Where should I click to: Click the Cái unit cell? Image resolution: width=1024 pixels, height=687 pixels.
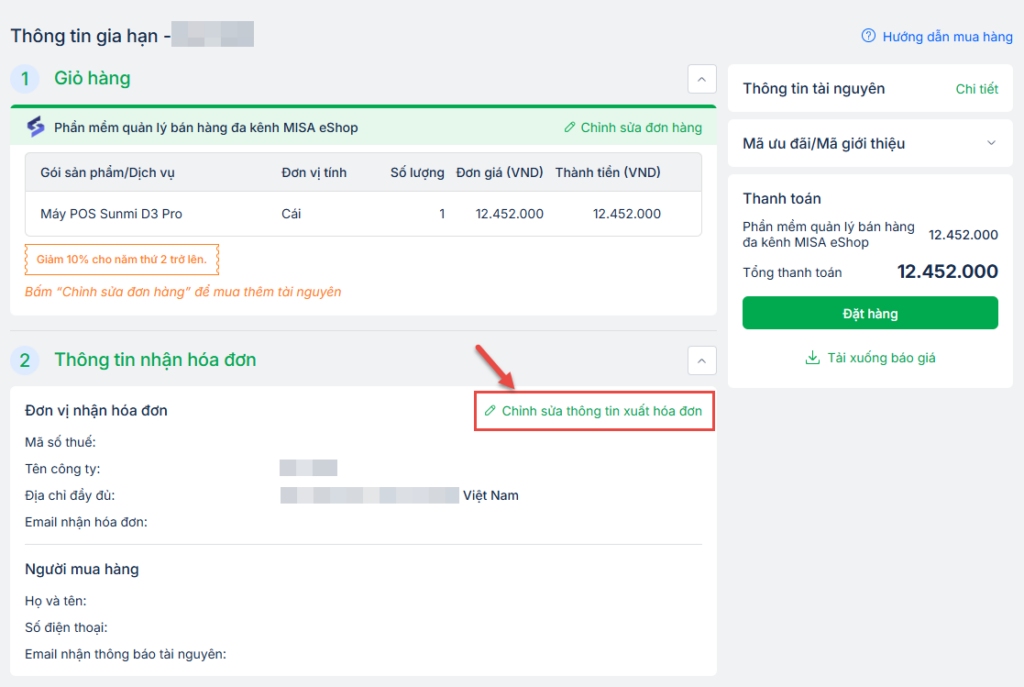291,214
